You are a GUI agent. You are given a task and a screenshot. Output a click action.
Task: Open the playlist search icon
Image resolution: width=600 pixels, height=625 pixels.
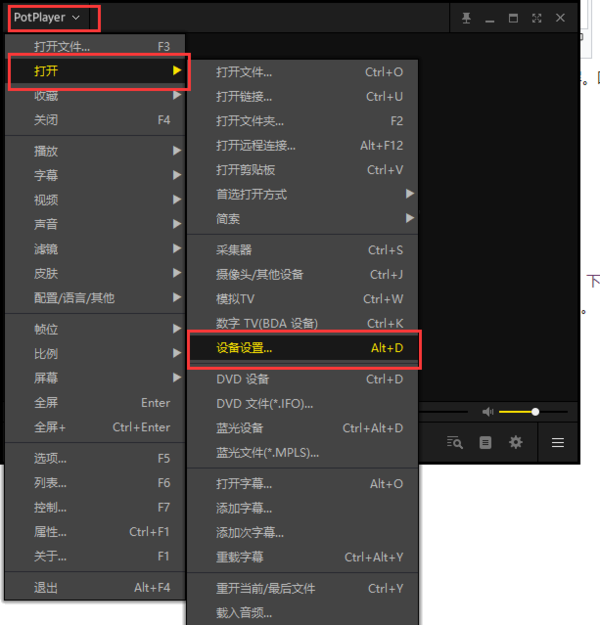pyautogui.click(x=455, y=442)
